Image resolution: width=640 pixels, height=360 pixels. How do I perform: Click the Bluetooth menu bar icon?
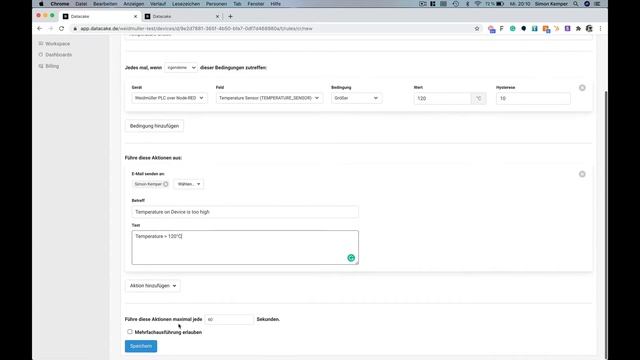[x=467, y=4]
